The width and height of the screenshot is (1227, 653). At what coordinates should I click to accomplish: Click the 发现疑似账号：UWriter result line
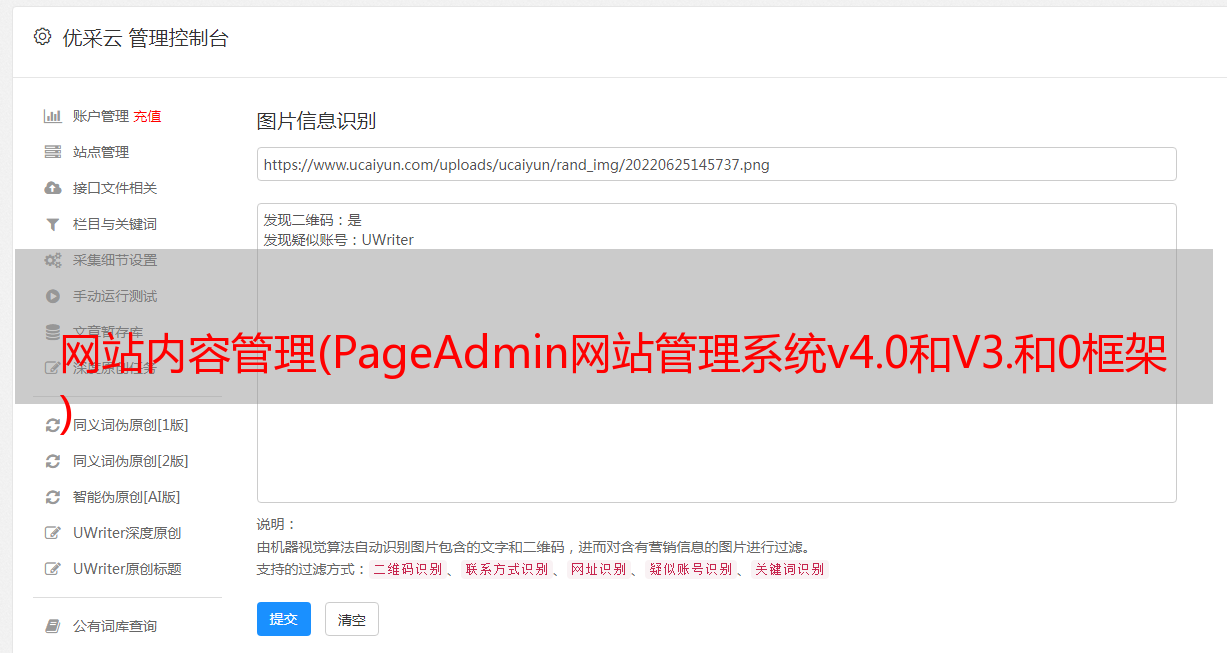click(339, 240)
